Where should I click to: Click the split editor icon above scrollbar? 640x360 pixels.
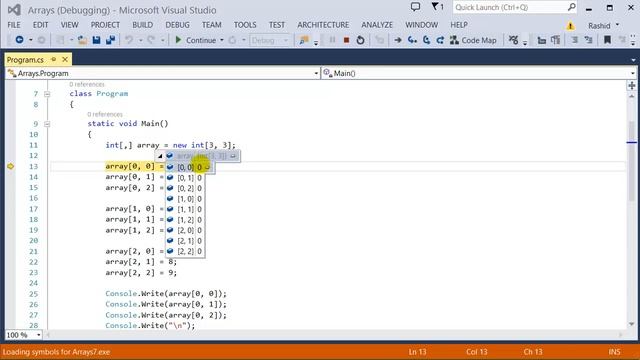[x=631, y=85]
